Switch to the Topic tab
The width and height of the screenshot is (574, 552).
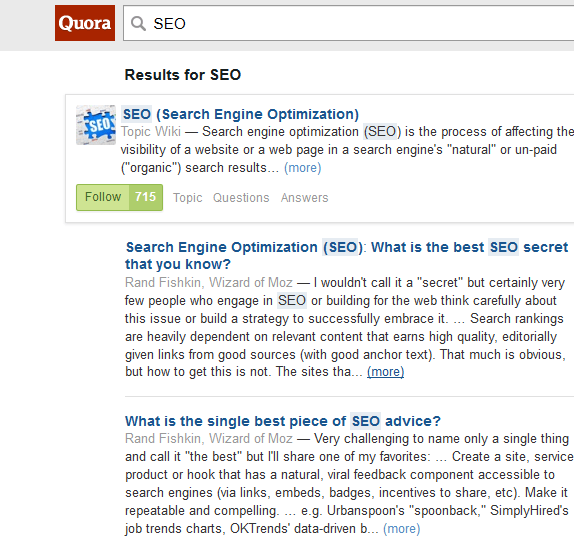click(187, 198)
